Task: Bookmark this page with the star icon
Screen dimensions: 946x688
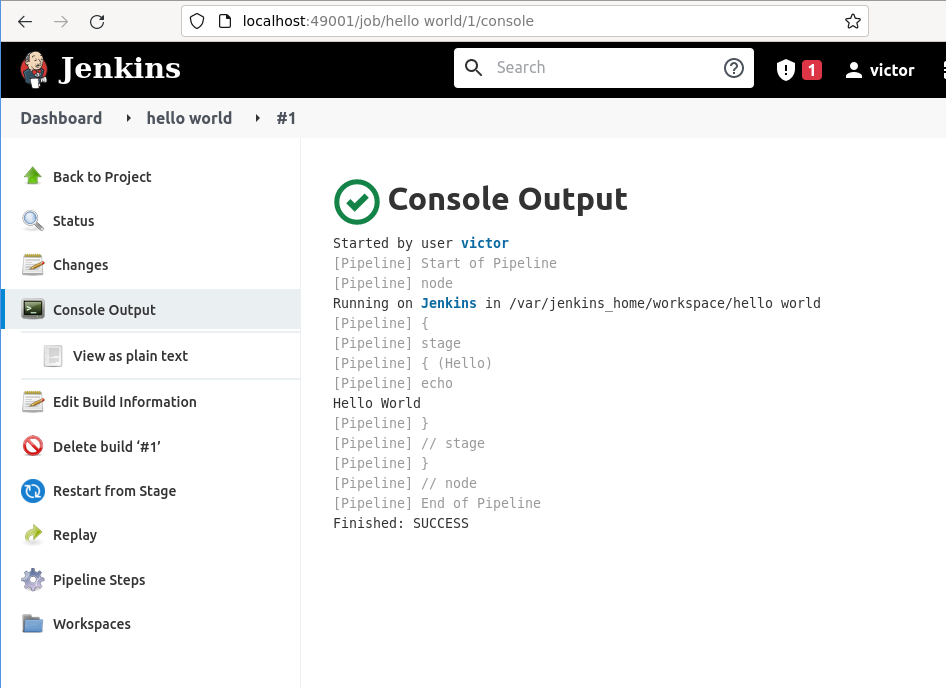Action: click(x=852, y=21)
